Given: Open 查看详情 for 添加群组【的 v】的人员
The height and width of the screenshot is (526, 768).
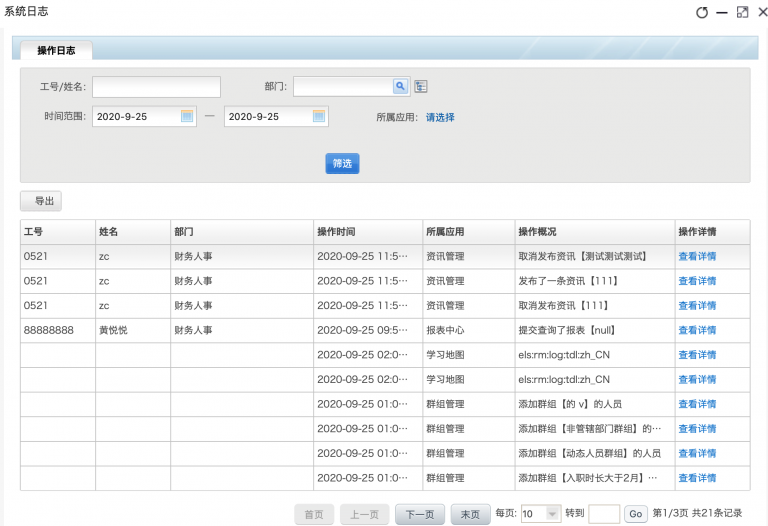Looking at the screenshot, I should click(697, 404).
